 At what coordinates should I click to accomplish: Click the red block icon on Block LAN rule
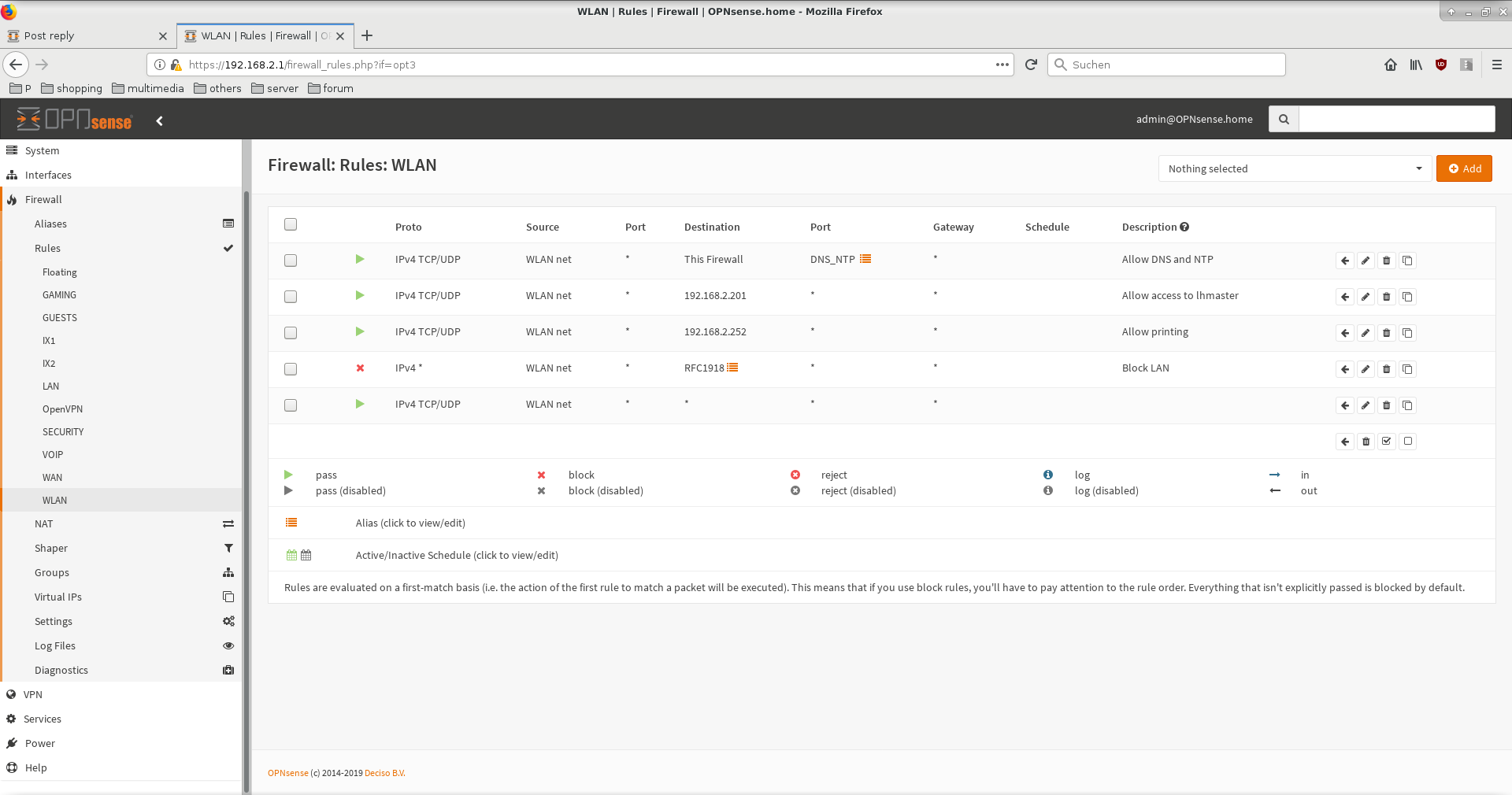[360, 368]
